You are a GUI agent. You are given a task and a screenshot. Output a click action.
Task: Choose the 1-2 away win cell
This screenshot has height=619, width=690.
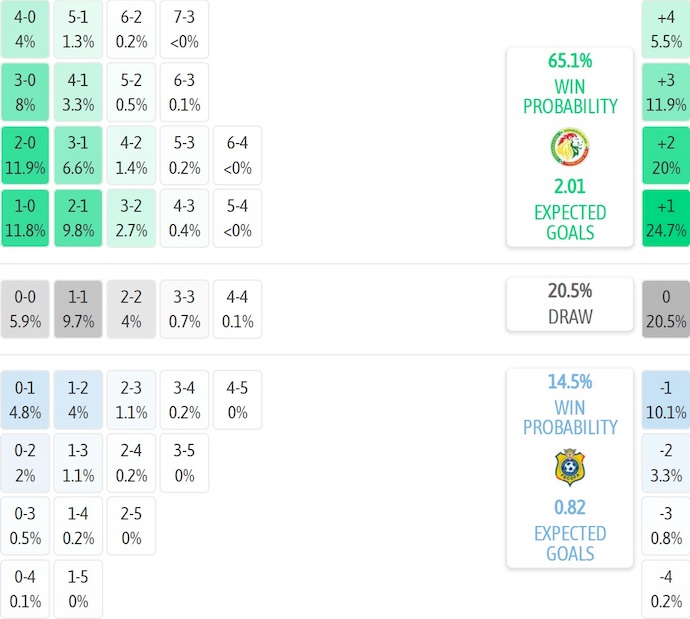[78, 399]
